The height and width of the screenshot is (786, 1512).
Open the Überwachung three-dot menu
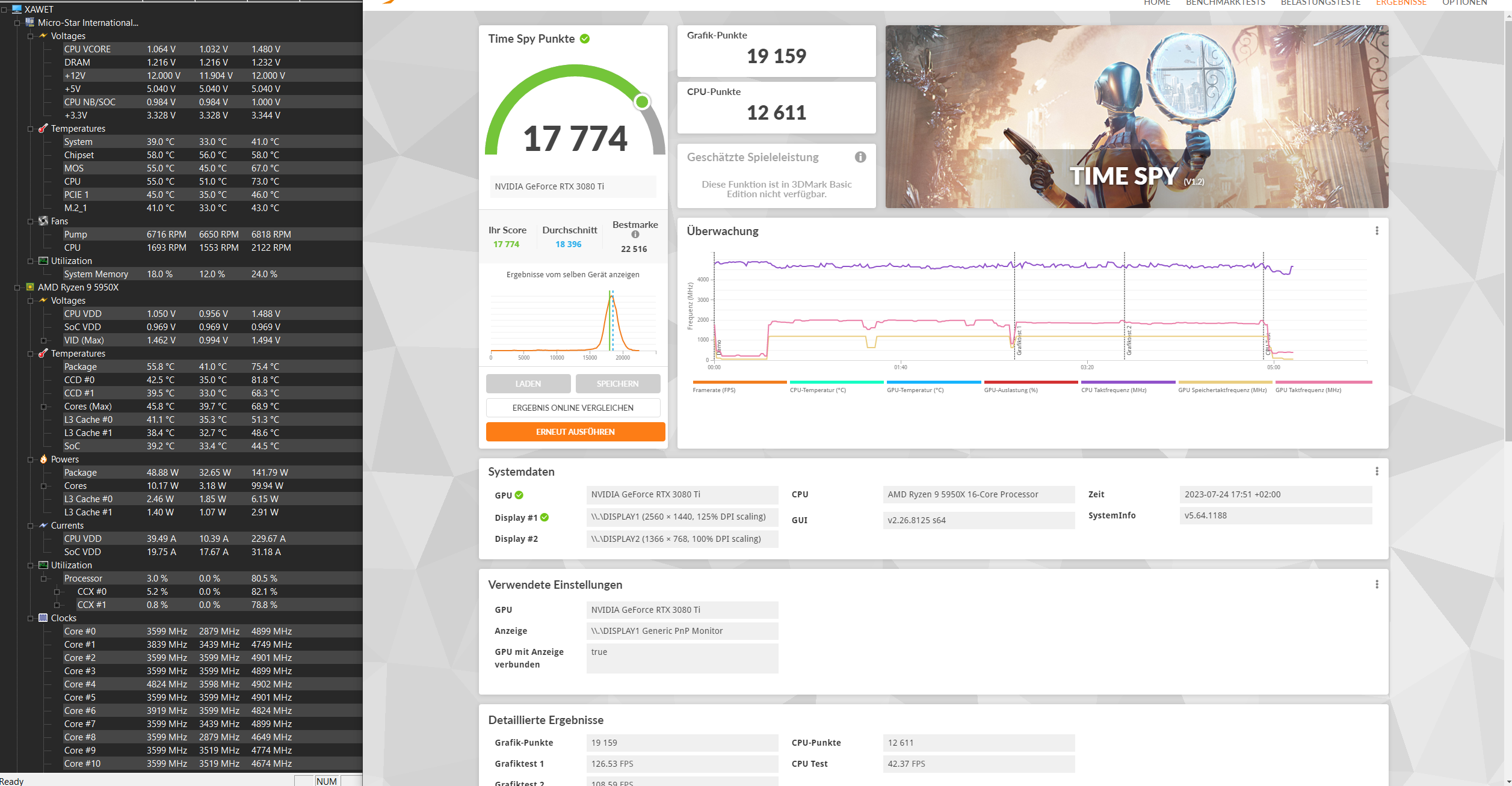(x=1376, y=231)
